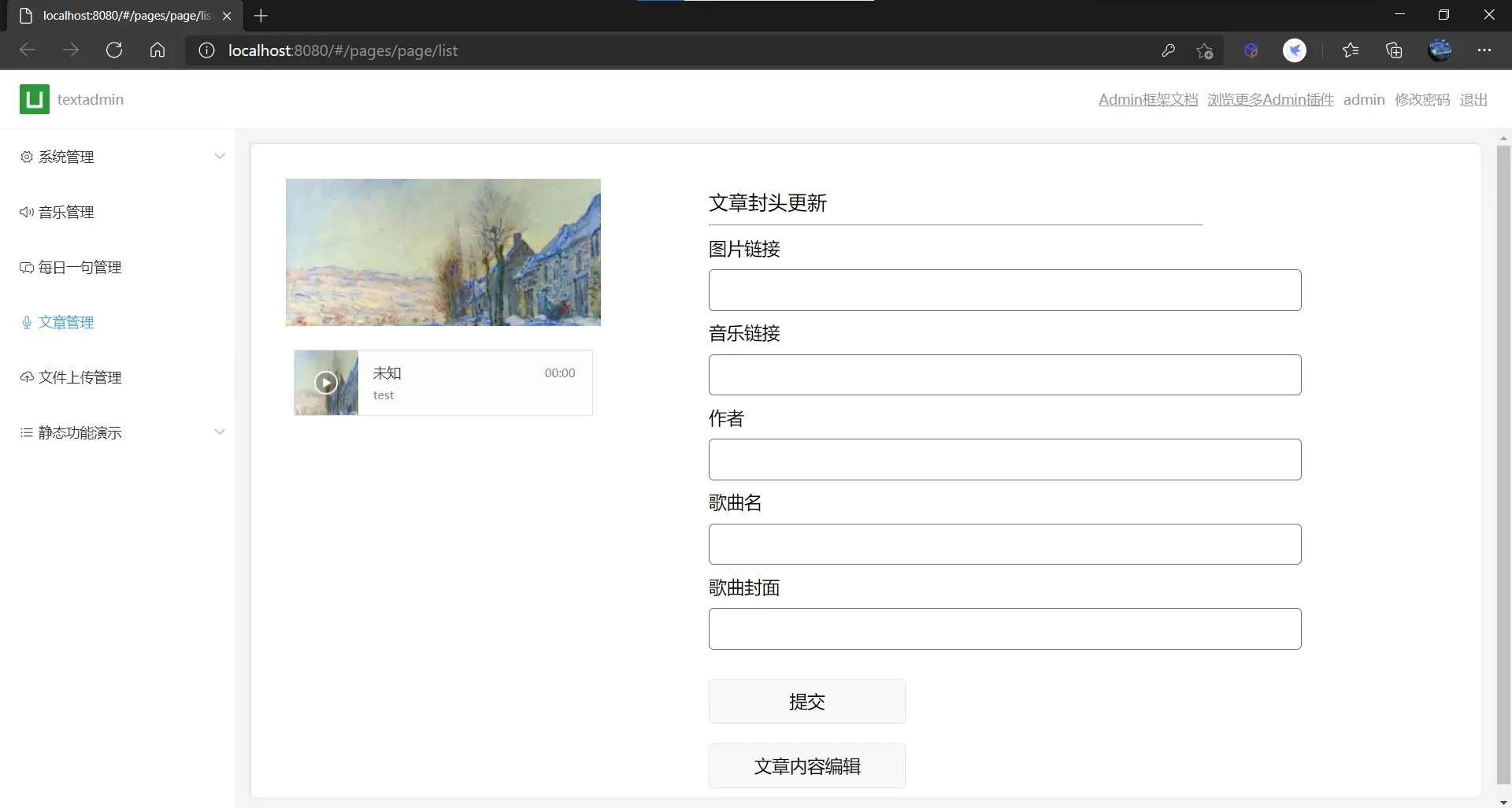
Task: Open the Admin框架文档 link
Action: pyautogui.click(x=1148, y=99)
